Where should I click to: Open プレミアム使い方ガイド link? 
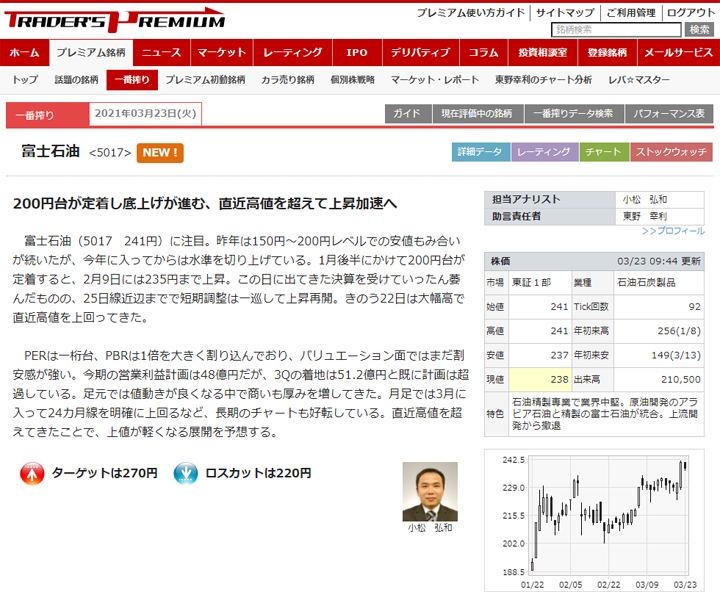pos(471,13)
